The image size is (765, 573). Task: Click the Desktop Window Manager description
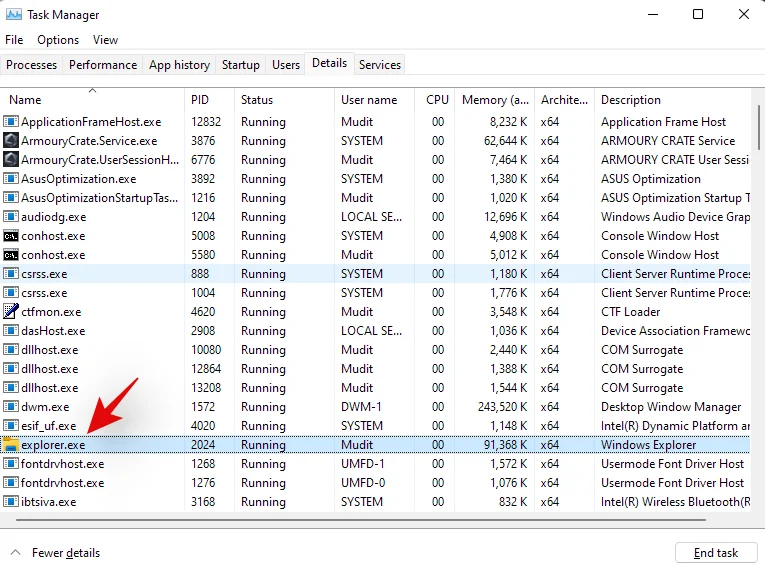click(671, 407)
